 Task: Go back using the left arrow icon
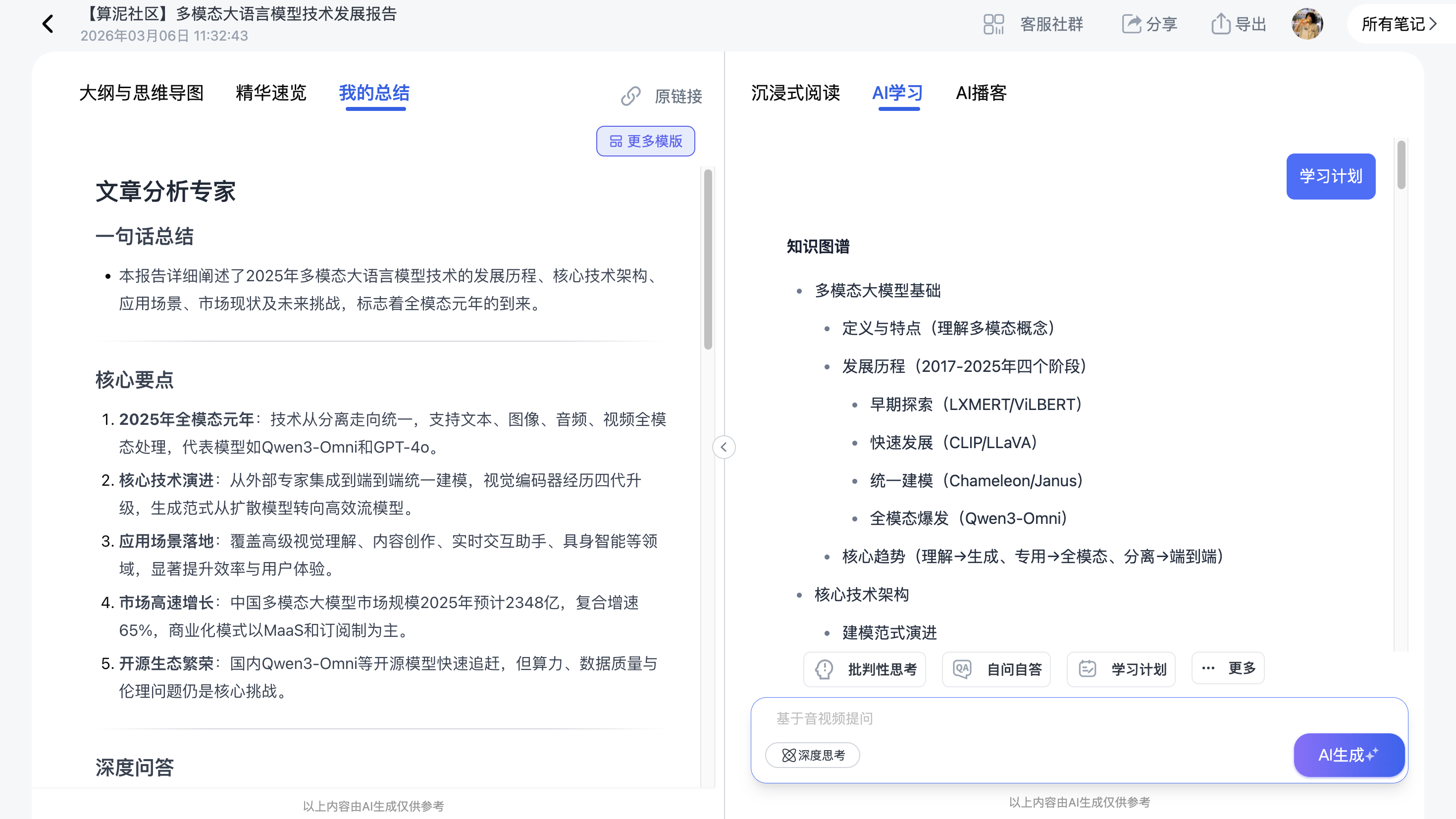[x=48, y=24]
